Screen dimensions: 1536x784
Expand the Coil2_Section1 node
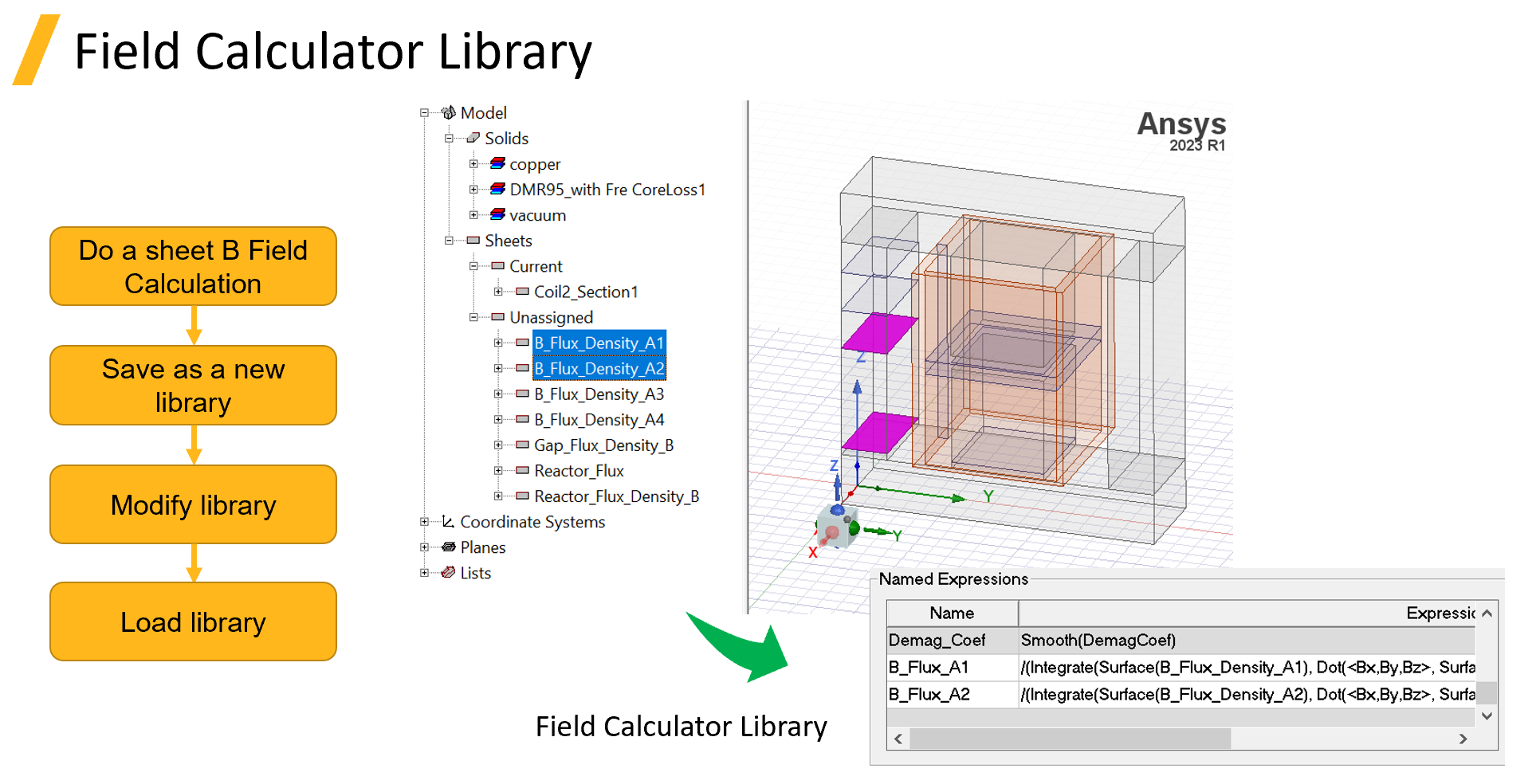coord(498,292)
